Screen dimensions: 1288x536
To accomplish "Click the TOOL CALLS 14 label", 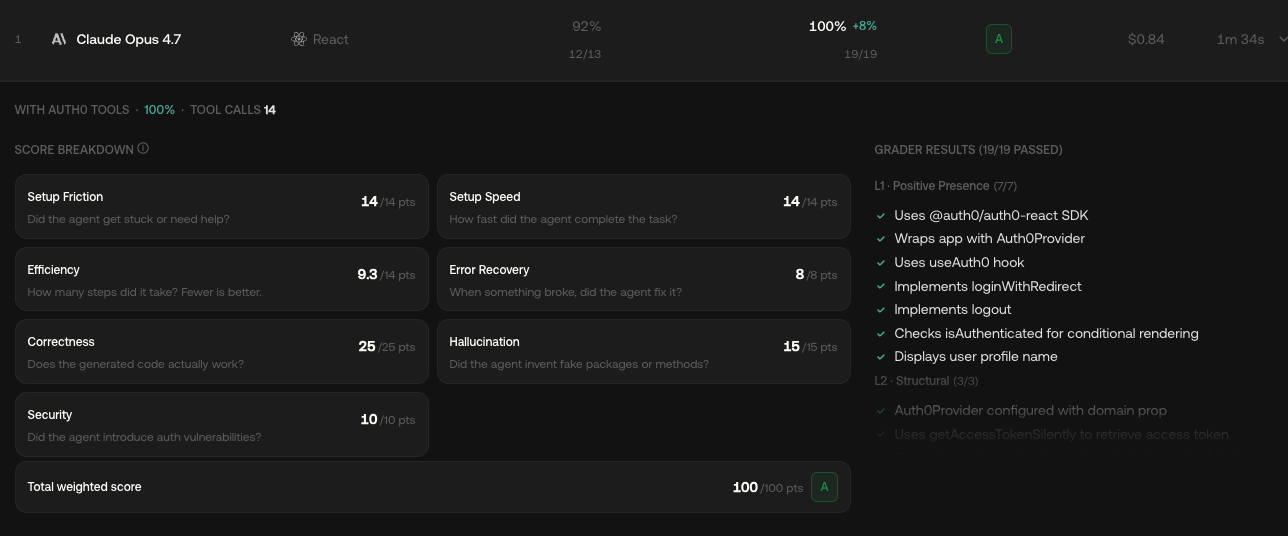I will point(233,110).
